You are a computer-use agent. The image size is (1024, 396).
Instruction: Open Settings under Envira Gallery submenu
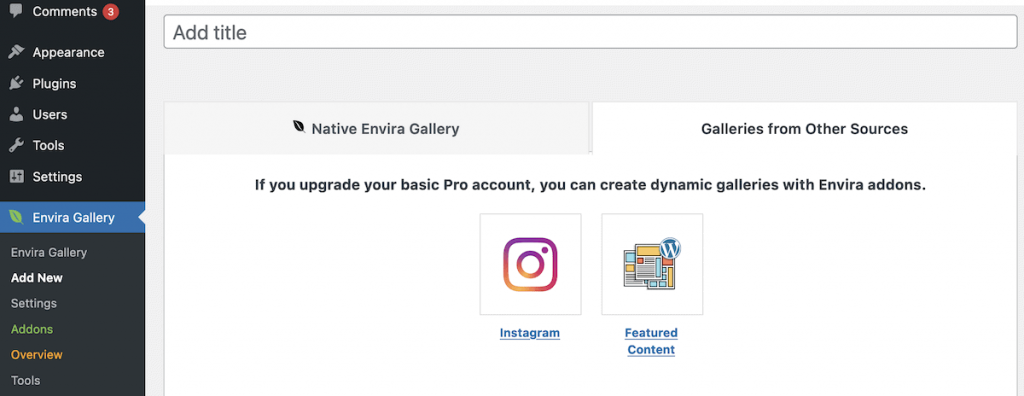(x=34, y=303)
